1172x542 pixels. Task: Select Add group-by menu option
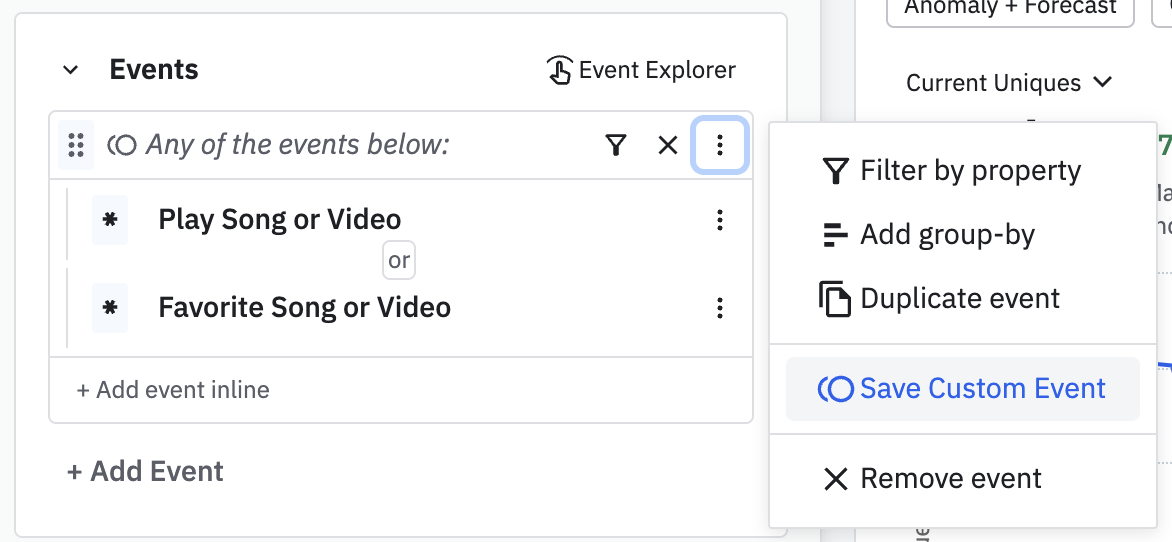[x=928, y=235]
